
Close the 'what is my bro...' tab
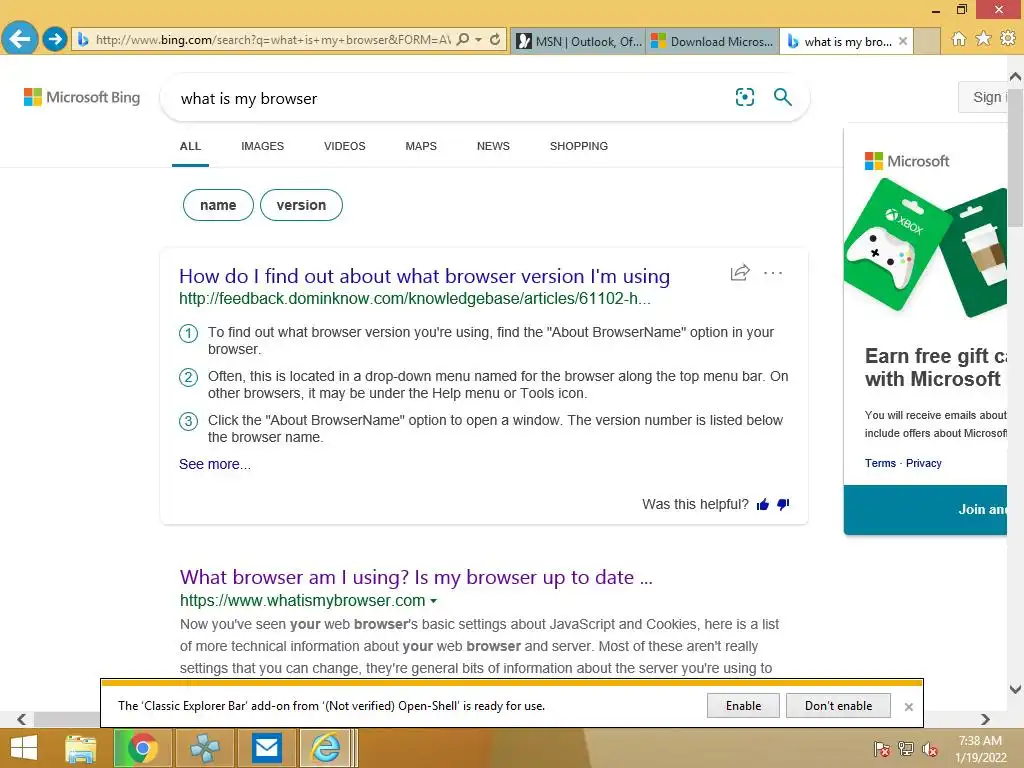(903, 41)
